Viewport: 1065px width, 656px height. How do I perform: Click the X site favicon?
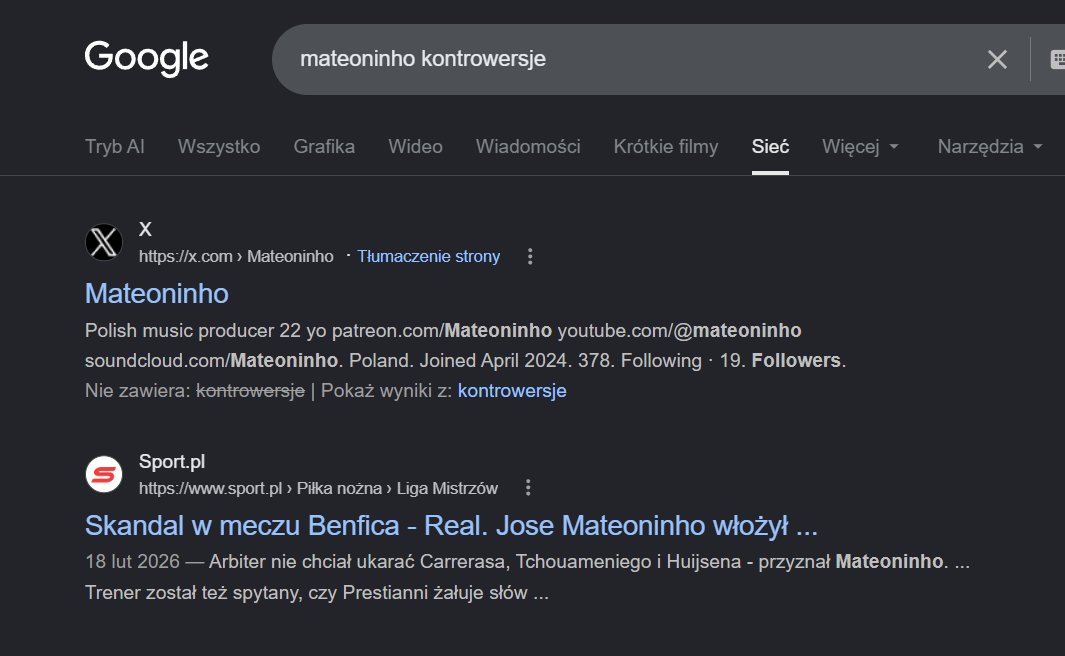(104, 242)
